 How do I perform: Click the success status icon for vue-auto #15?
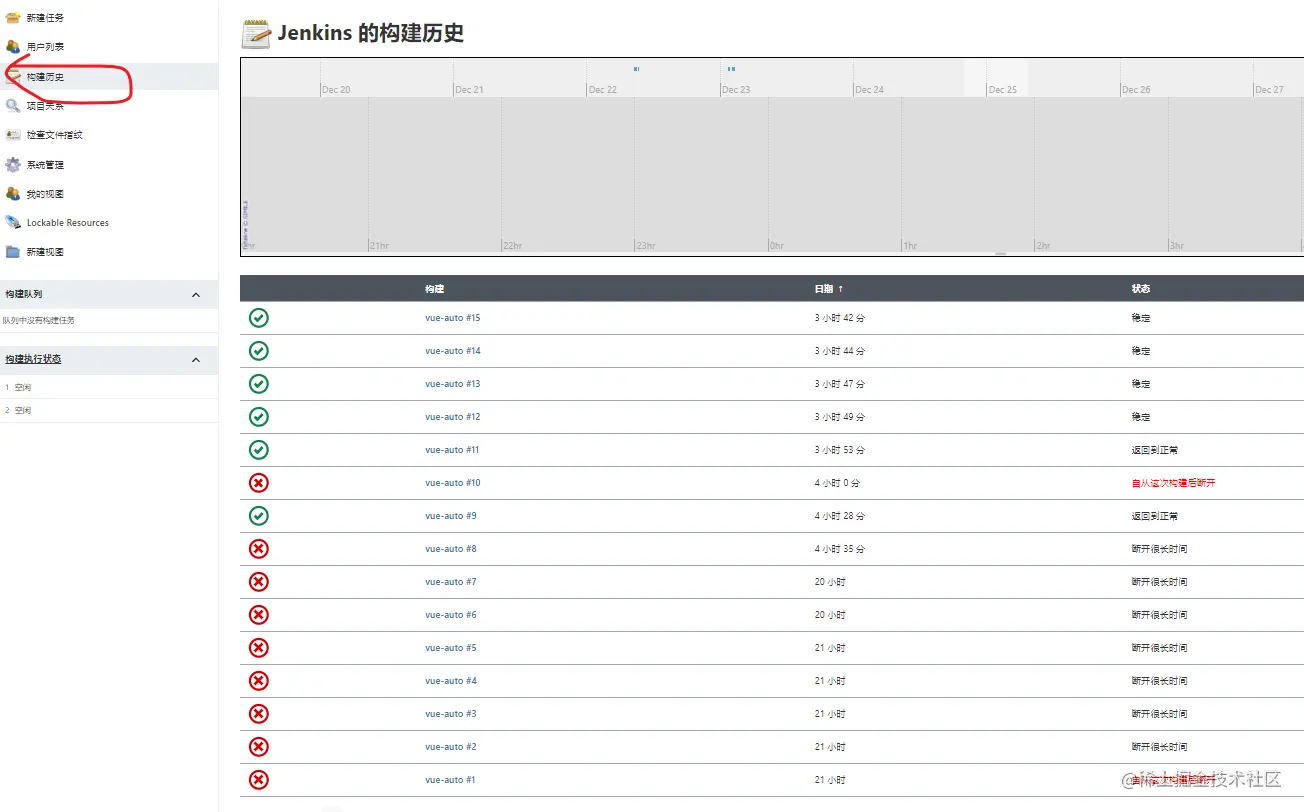coord(258,318)
